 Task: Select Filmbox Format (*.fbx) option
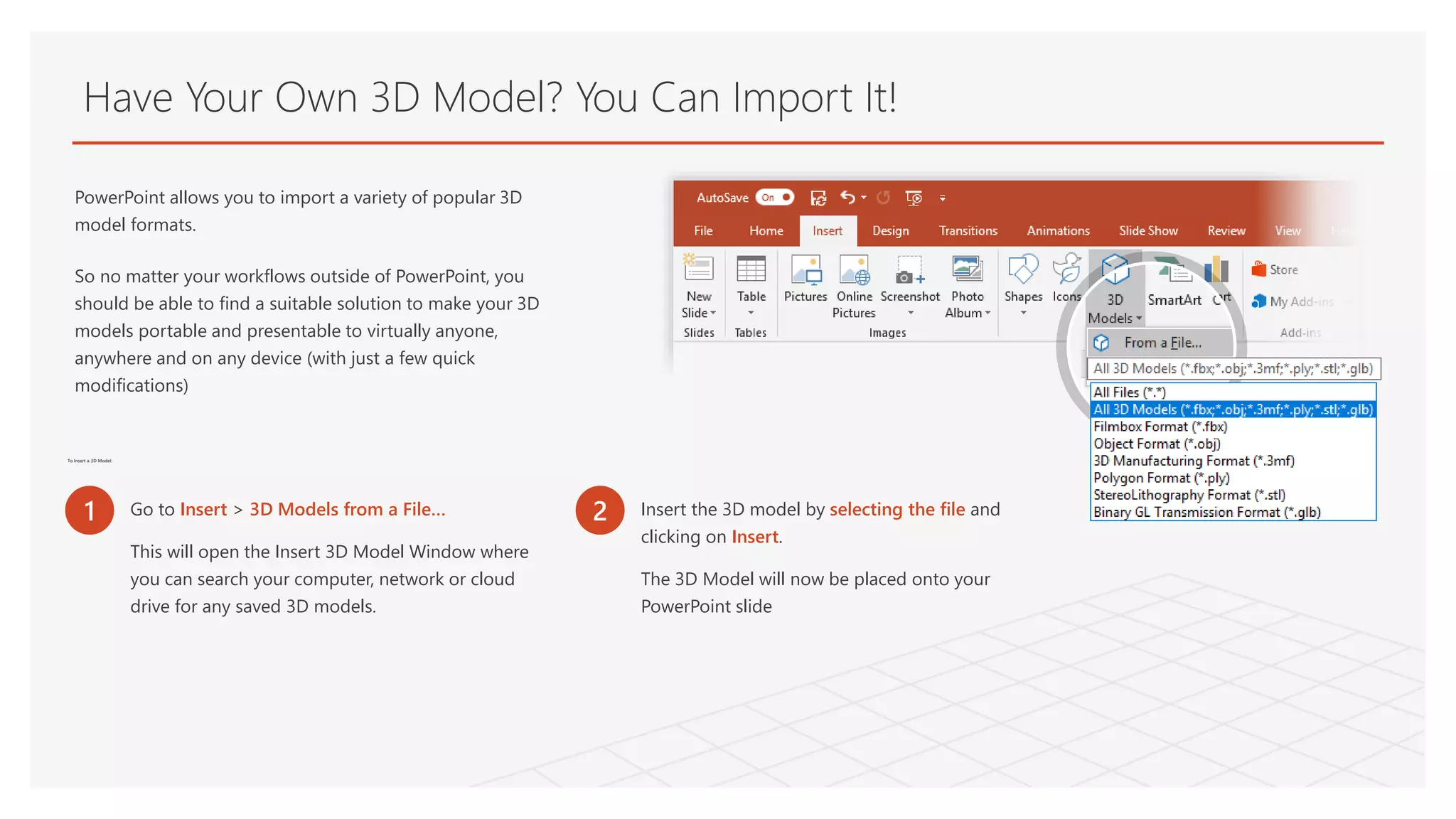point(1160,427)
